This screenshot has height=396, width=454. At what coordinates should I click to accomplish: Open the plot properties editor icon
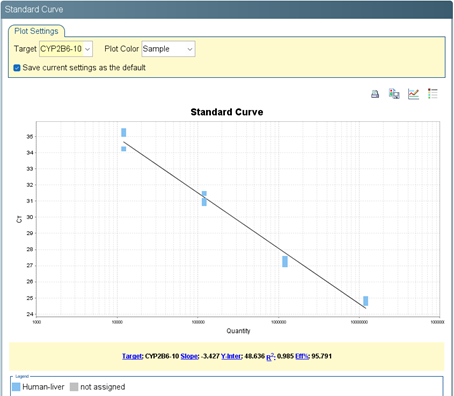click(x=413, y=94)
